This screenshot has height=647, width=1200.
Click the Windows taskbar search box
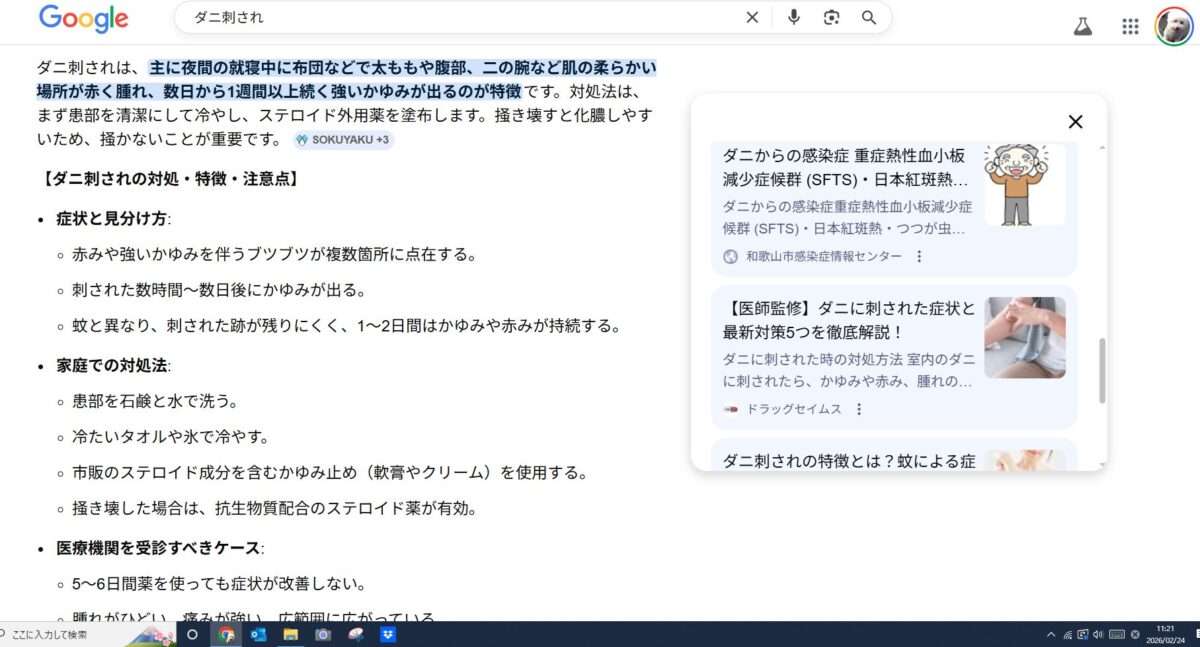[x=60, y=634]
